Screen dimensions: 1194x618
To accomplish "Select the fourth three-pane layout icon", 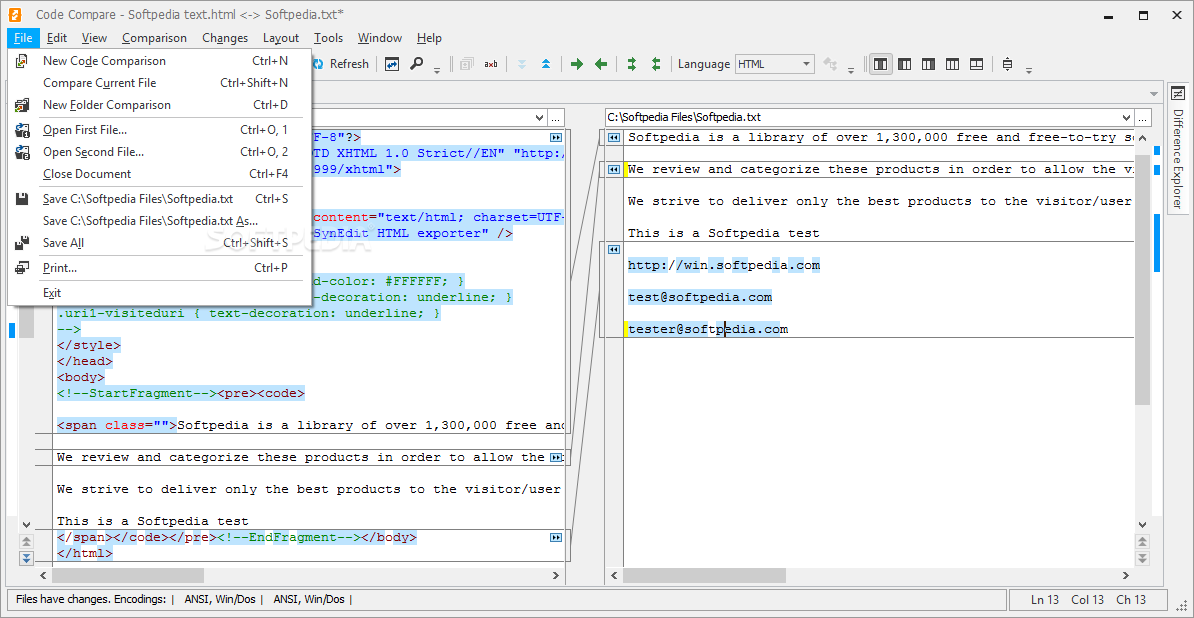I will click(x=952, y=64).
